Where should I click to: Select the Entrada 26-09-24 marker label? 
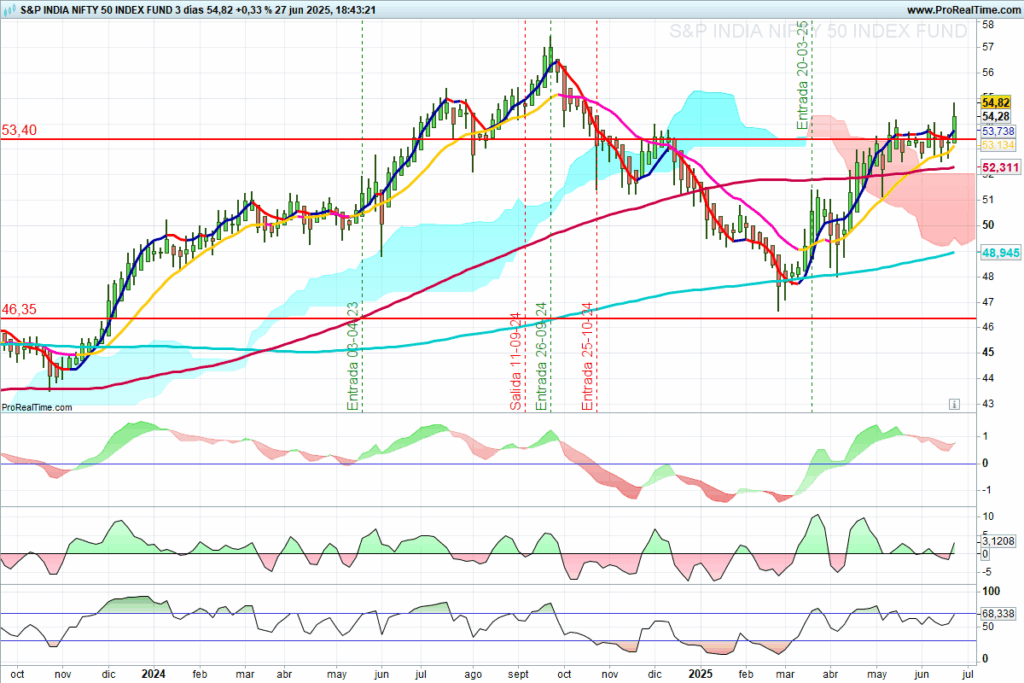click(x=541, y=357)
